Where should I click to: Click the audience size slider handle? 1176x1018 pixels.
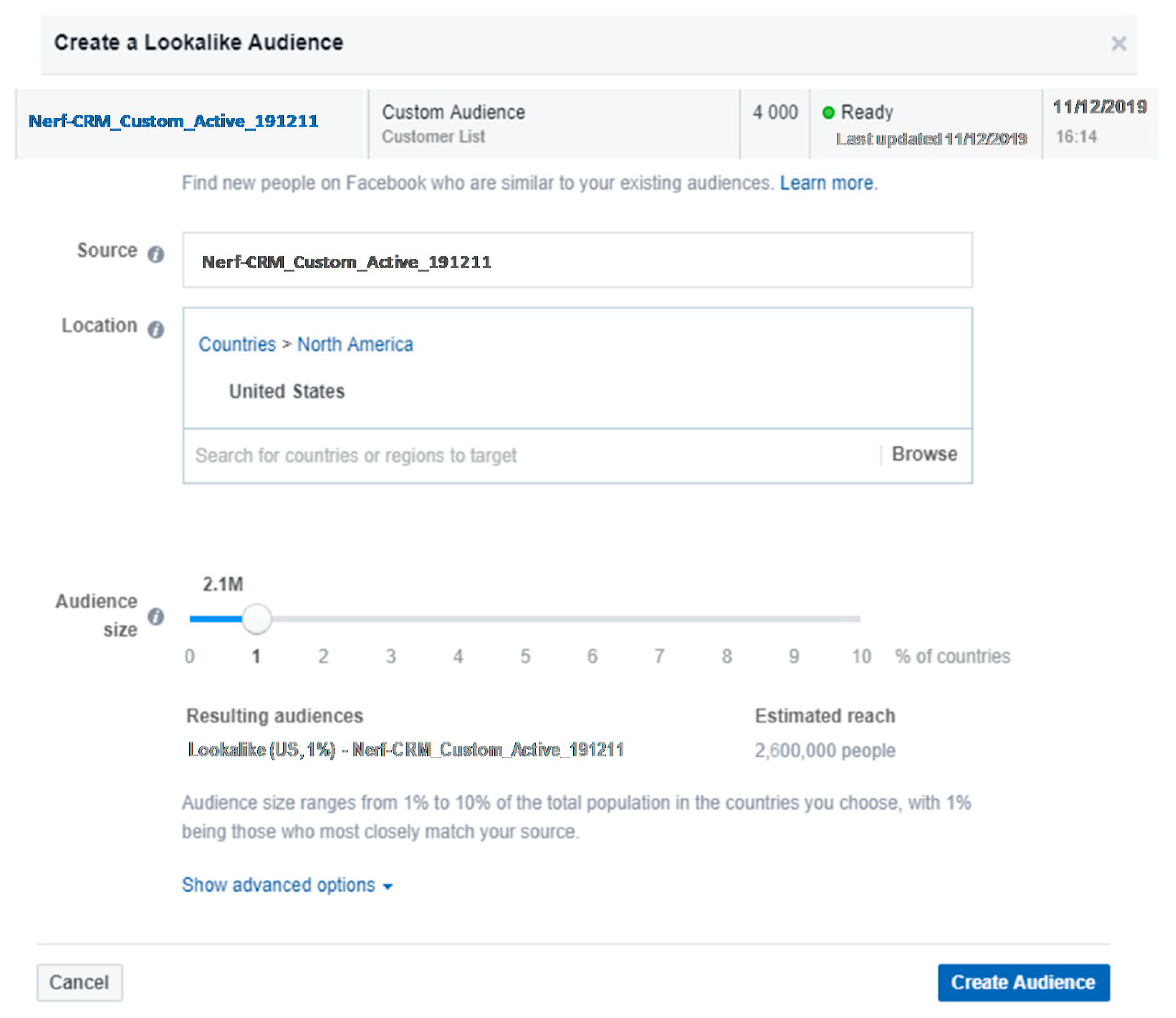257,618
